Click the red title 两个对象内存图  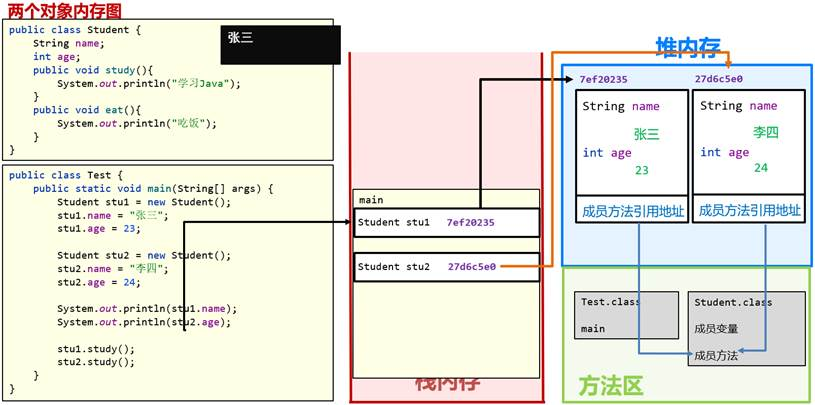tap(64, 9)
